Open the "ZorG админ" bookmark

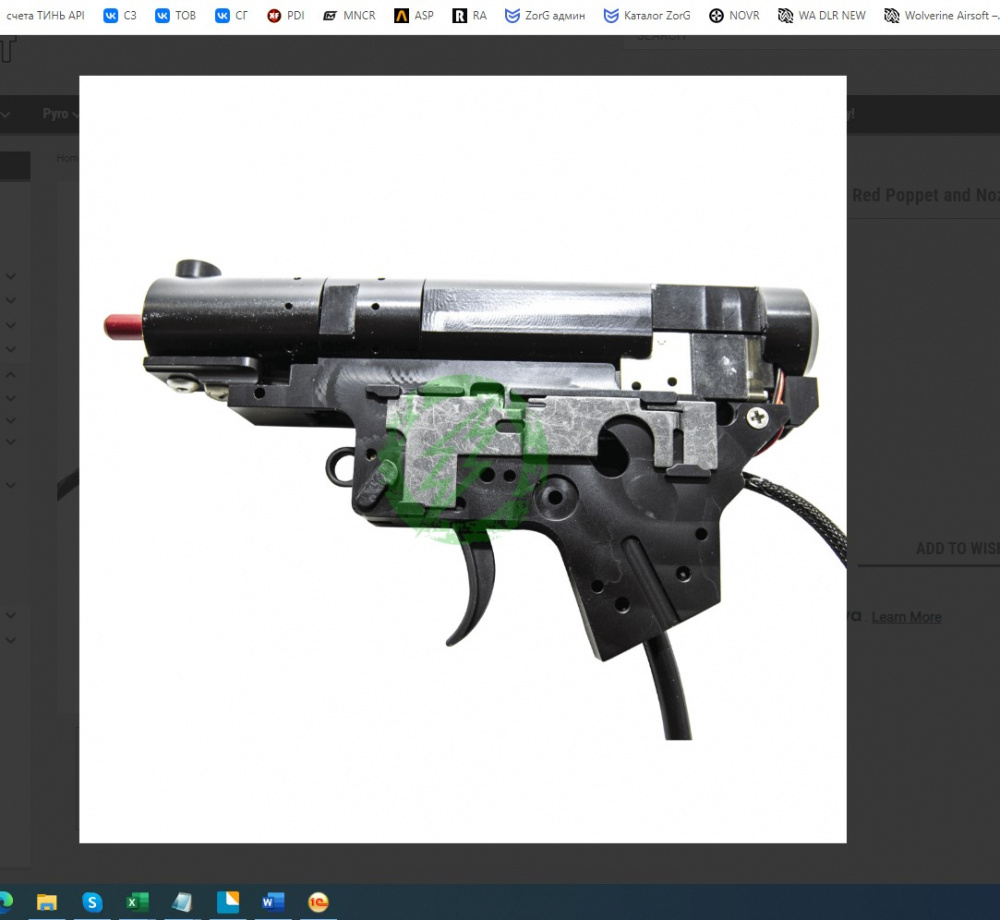point(545,15)
